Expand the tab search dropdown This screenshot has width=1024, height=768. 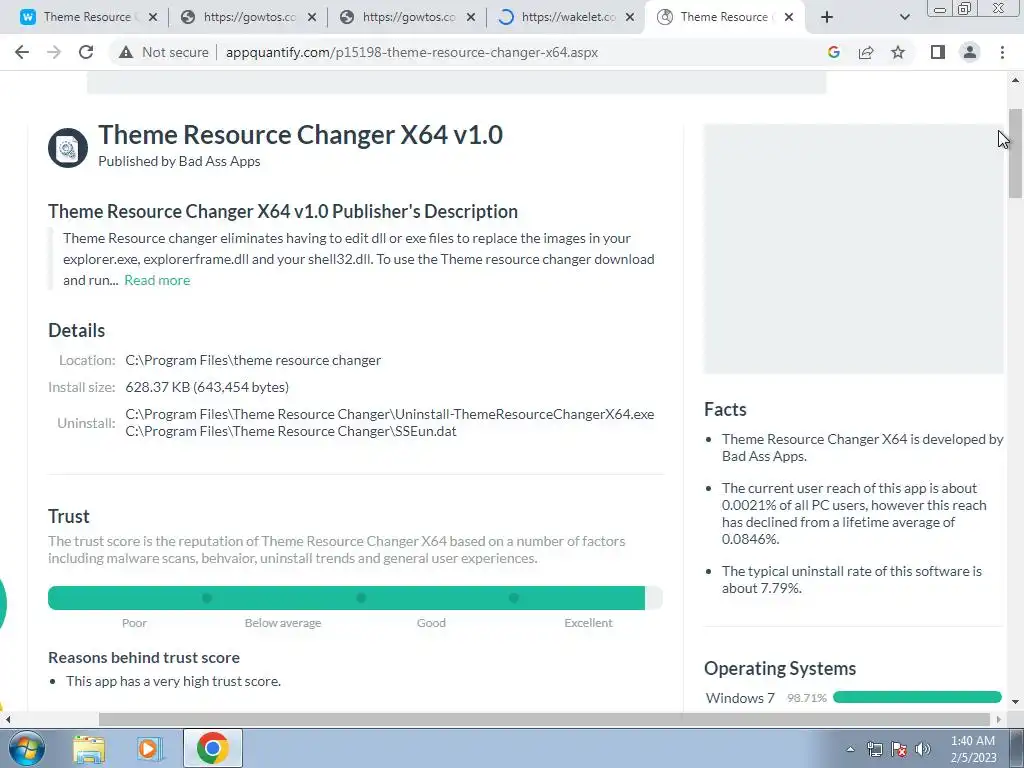coord(904,18)
